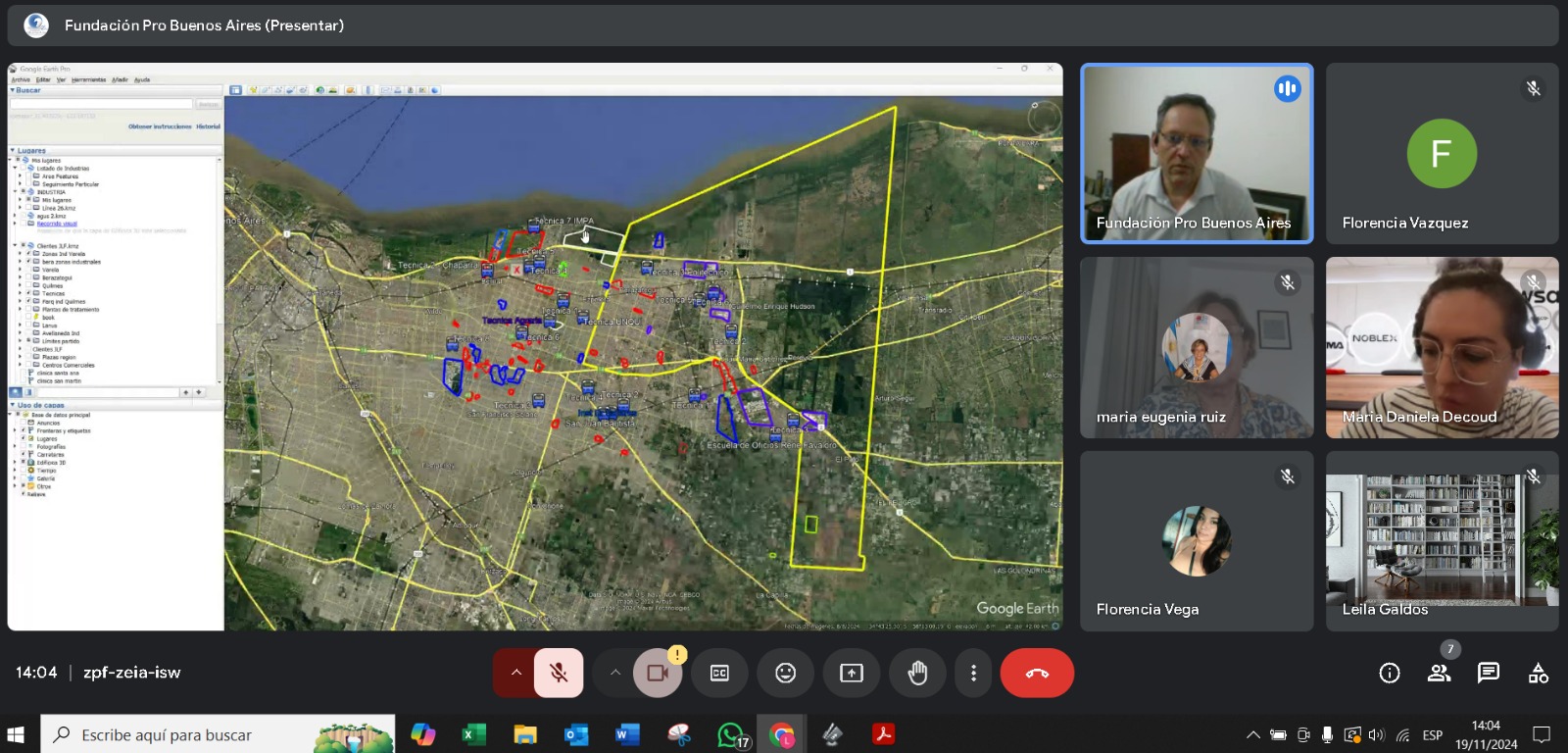Expand audio settings arrow beside microphone
Viewport: 1568px width, 753px height.
(x=515, y=673)
